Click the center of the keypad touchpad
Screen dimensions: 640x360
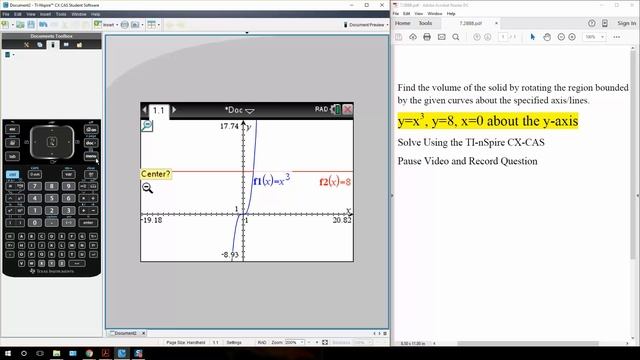tap(52, 142)
